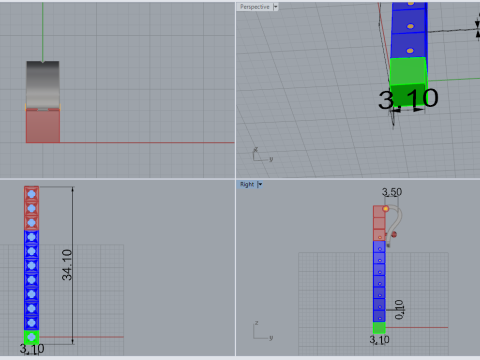Viewport: 480px width, 360px height.
Task: Select the lowest orange dot in Perspective viewport
Action: click(x=410, y=51)
